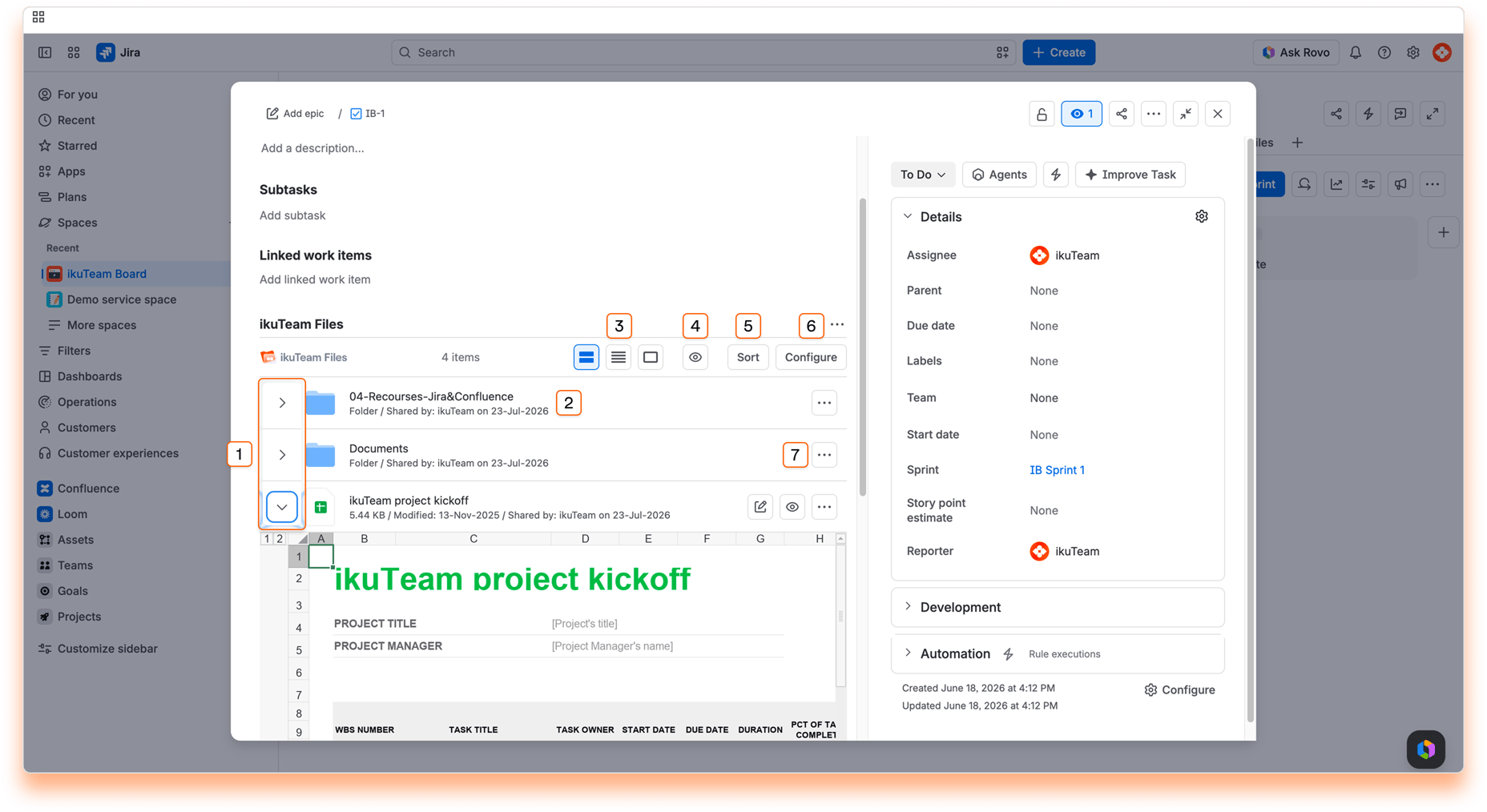Open notifications bell icon

click(x=1356, y=52)
